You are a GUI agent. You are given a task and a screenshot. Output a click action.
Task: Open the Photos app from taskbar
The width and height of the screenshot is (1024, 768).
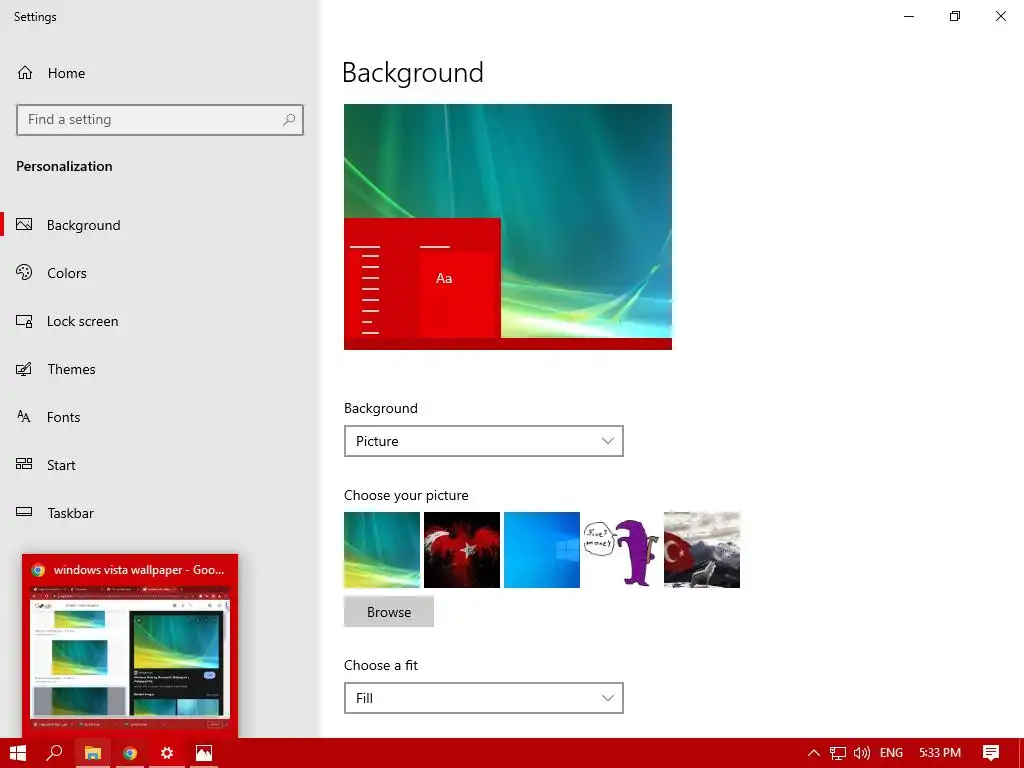[x=204, y=753]
